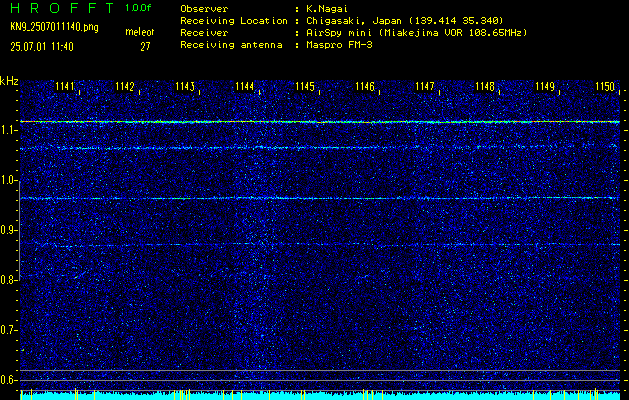
Task: Click the kHz axis unit label
Action: pyautogui.click(x=9, y=81)
